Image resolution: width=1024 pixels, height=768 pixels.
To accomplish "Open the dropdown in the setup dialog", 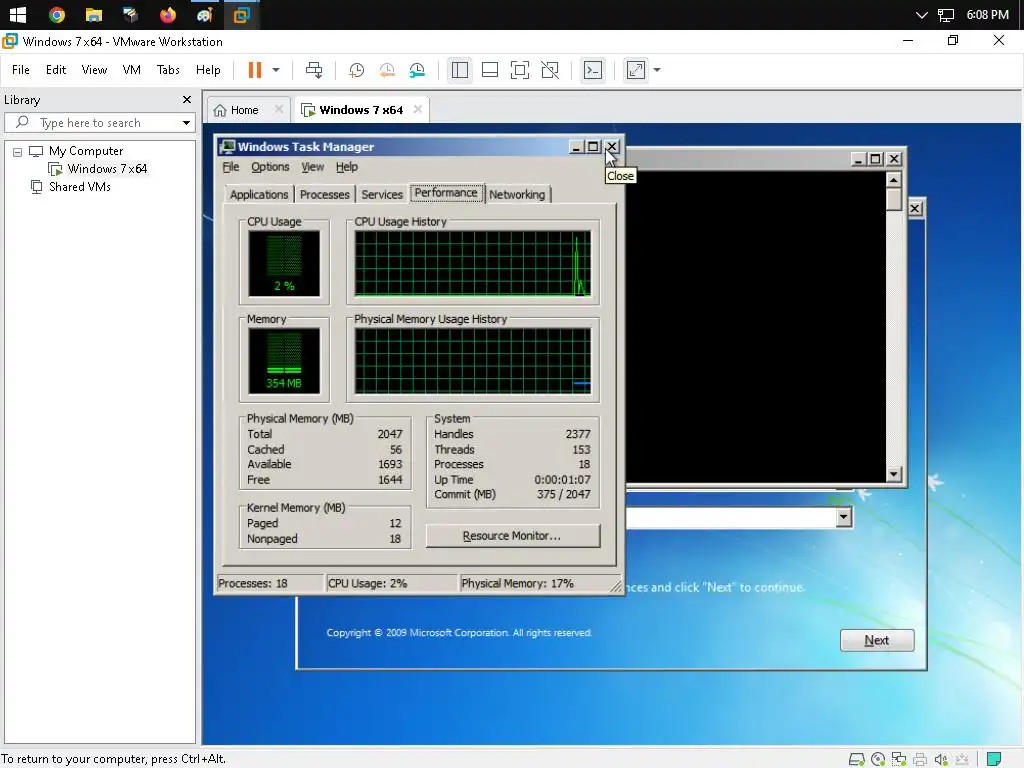I will pyautogui.click(x=843, y=518).
